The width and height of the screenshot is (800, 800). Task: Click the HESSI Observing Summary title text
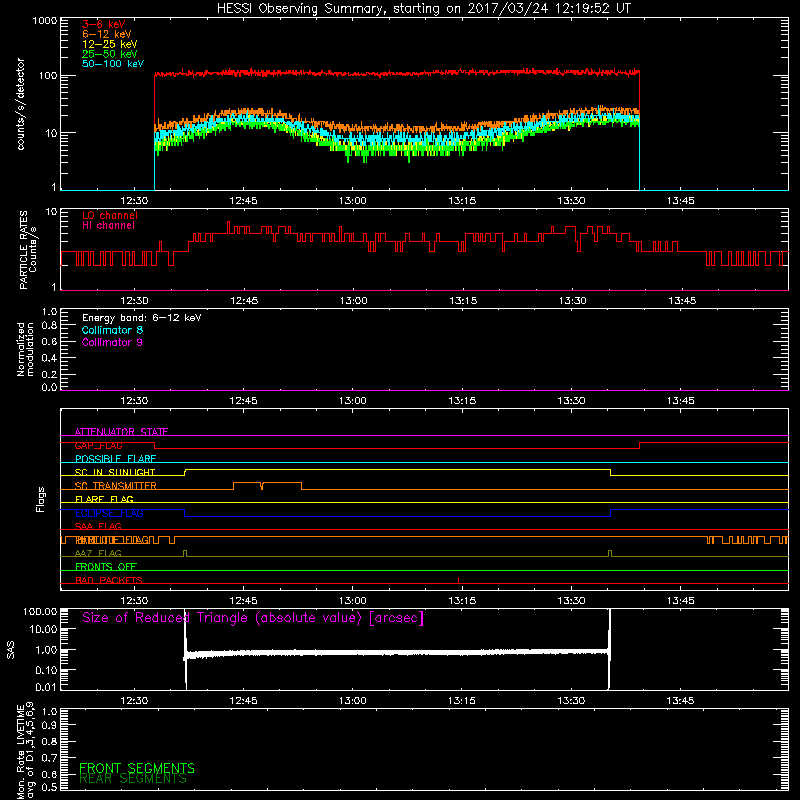424,9
